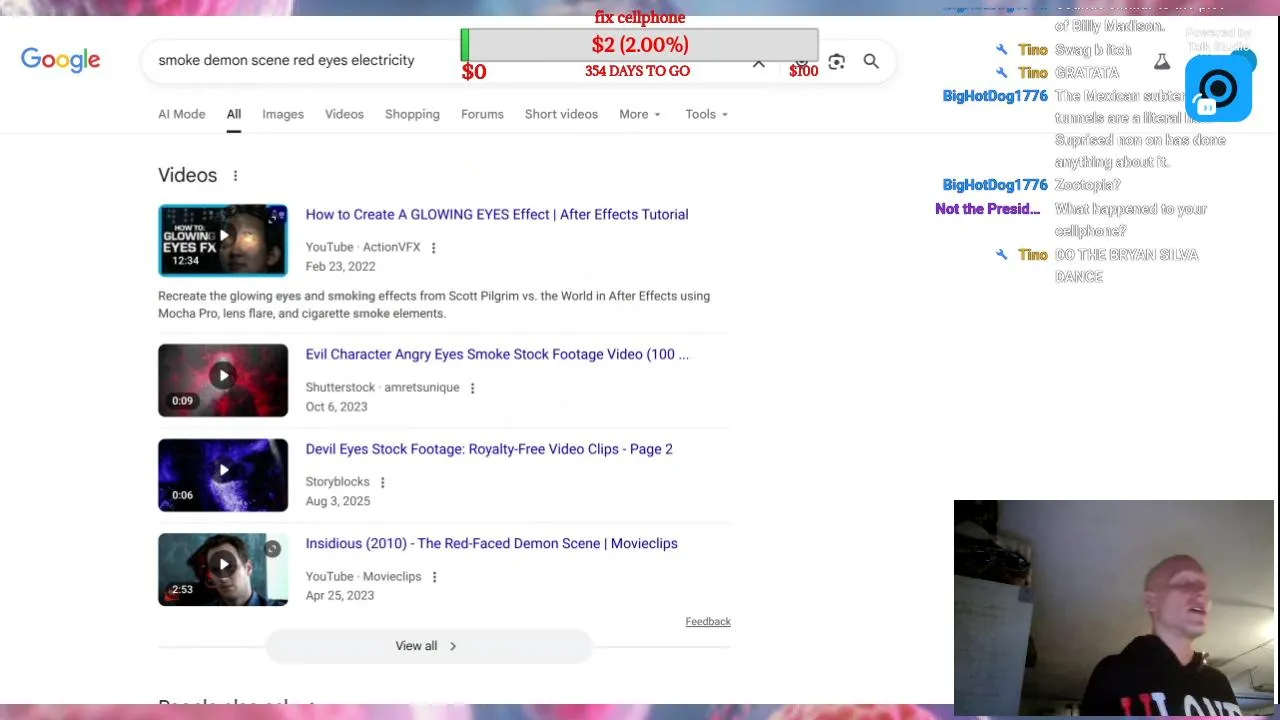The image size is (1280, 720).
Task: Click the Labs flask icon
Action: coord(1162,62)
